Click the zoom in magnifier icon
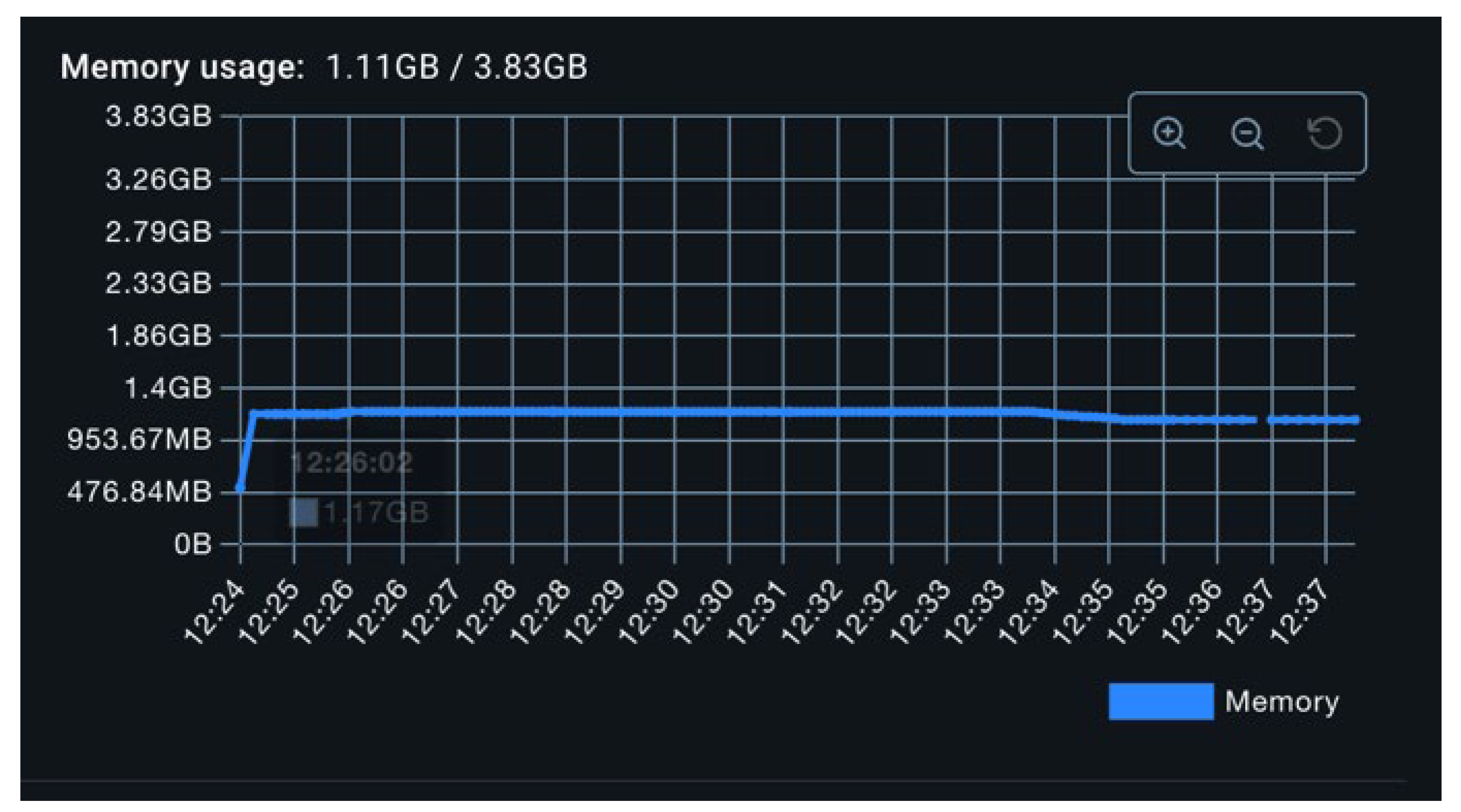 [1169, 133]
